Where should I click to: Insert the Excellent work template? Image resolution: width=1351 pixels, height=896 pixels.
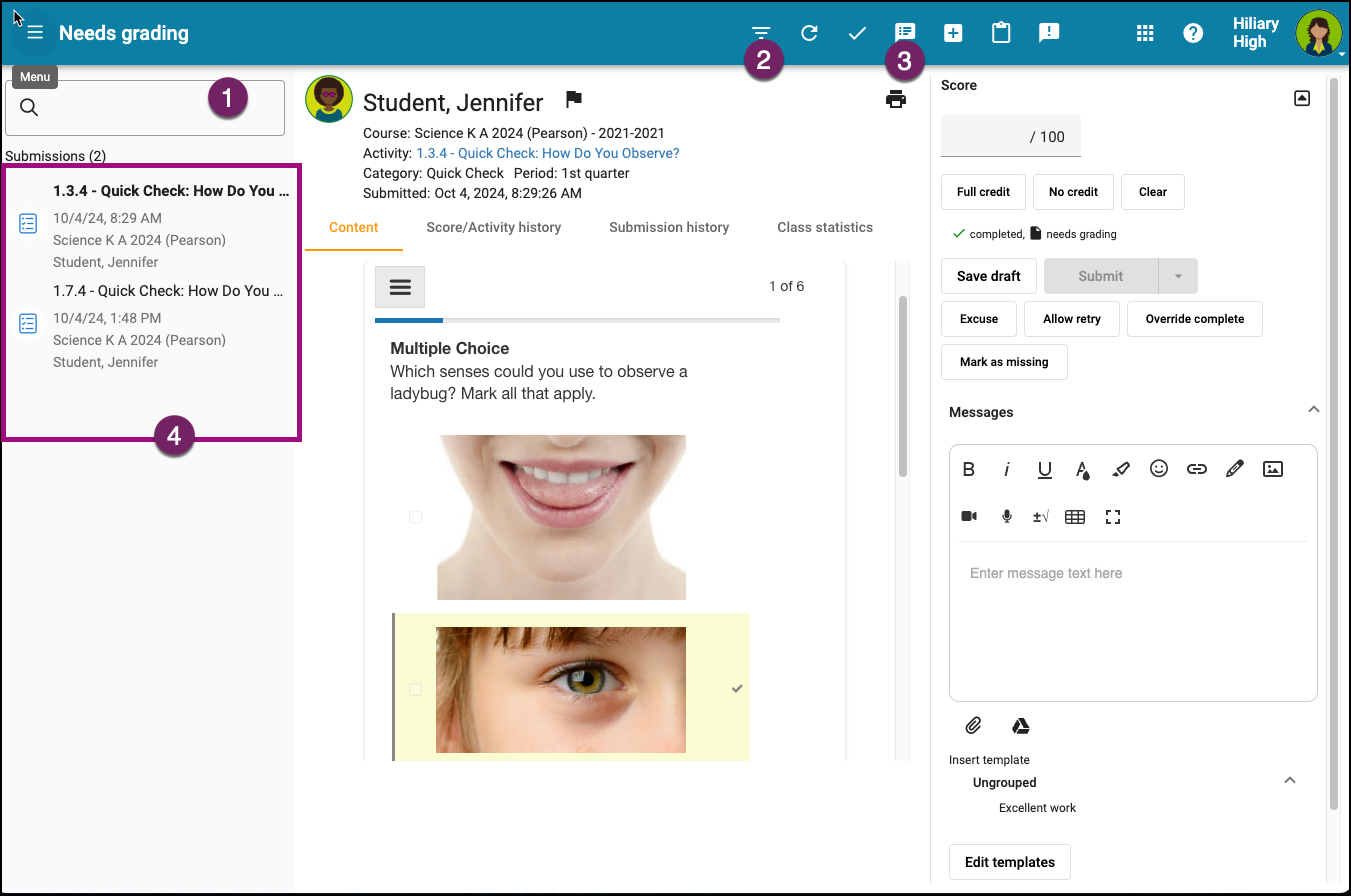(x=1037, y=808)
